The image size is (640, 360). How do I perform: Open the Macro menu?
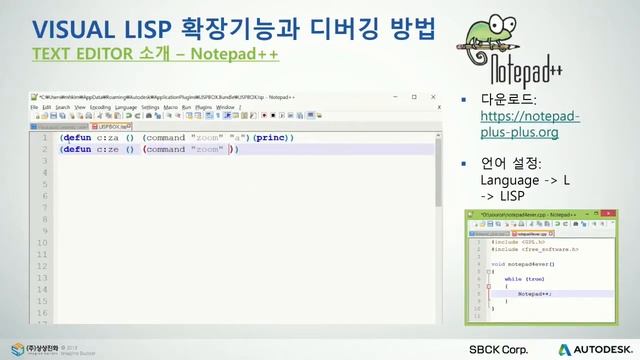tap(171, 107)
